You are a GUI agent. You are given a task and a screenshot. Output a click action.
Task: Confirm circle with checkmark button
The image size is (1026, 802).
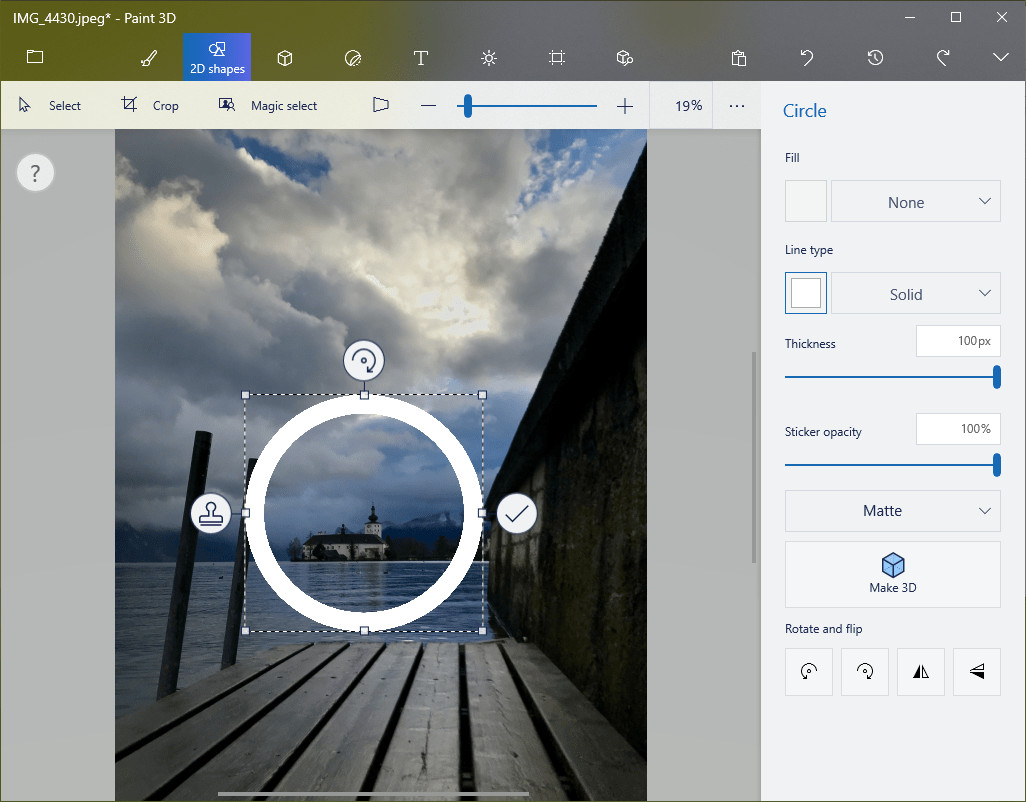(517, 514)
